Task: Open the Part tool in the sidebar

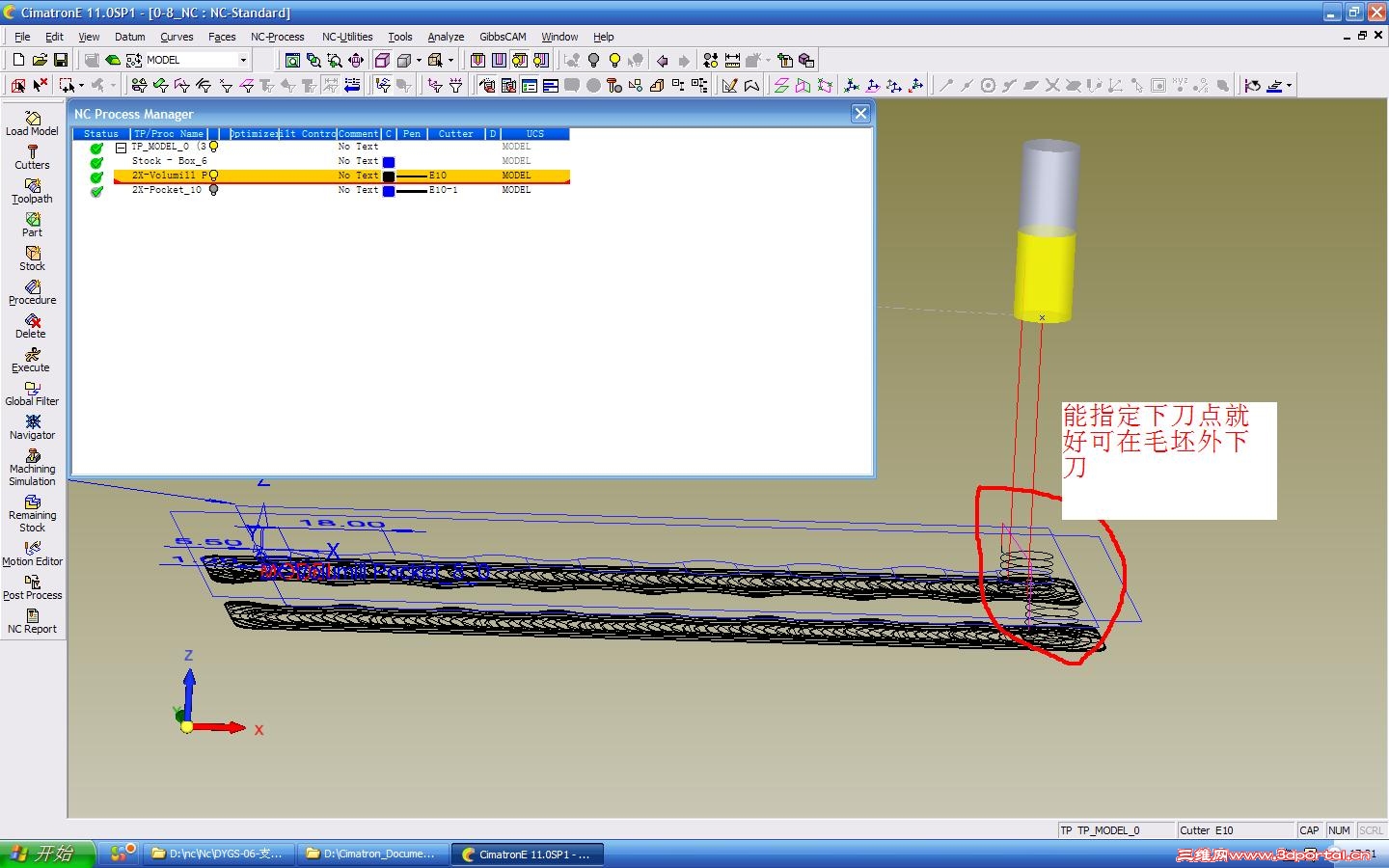Action: pyautogui.click(x=33, y=225)
